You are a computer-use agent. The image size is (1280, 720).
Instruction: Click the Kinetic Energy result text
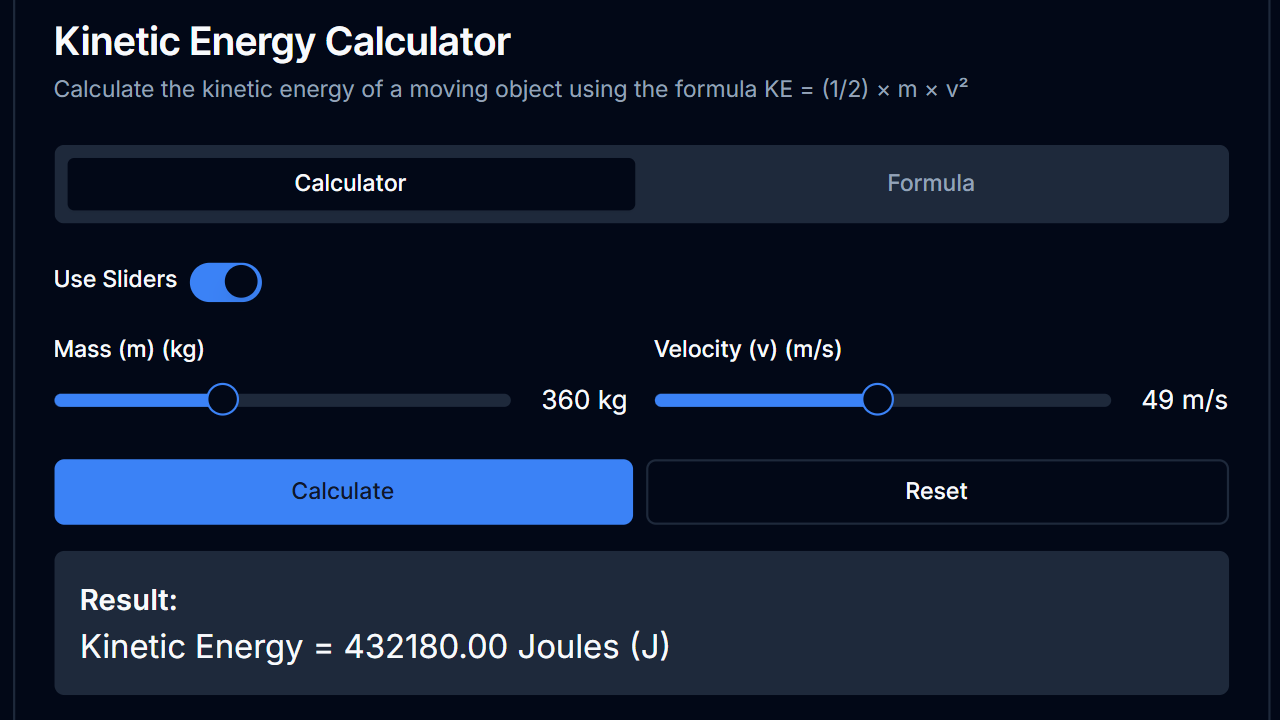click(375, 646)
